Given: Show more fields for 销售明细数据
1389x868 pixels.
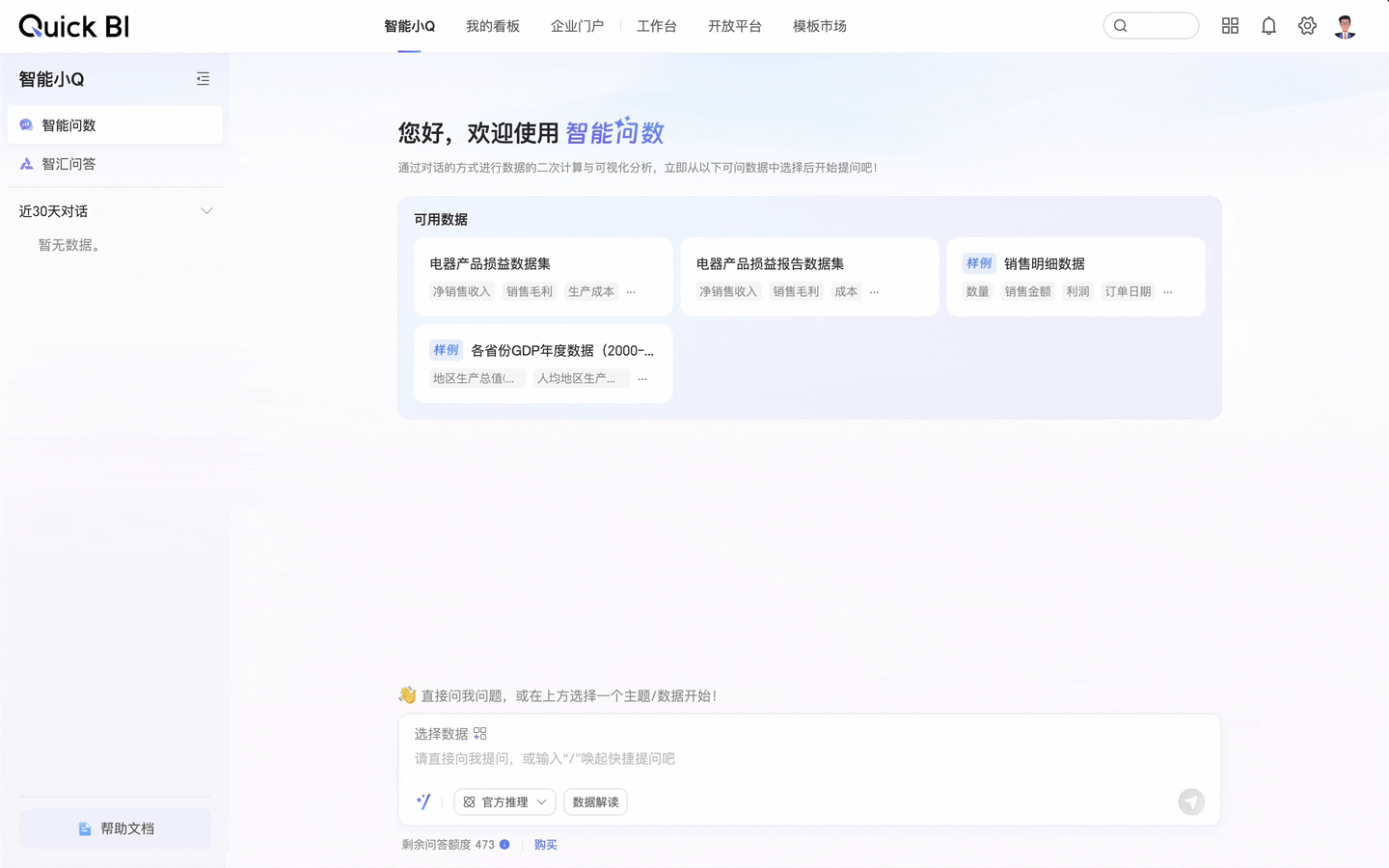Looking at the screenshot, I should coord(1167,291).
